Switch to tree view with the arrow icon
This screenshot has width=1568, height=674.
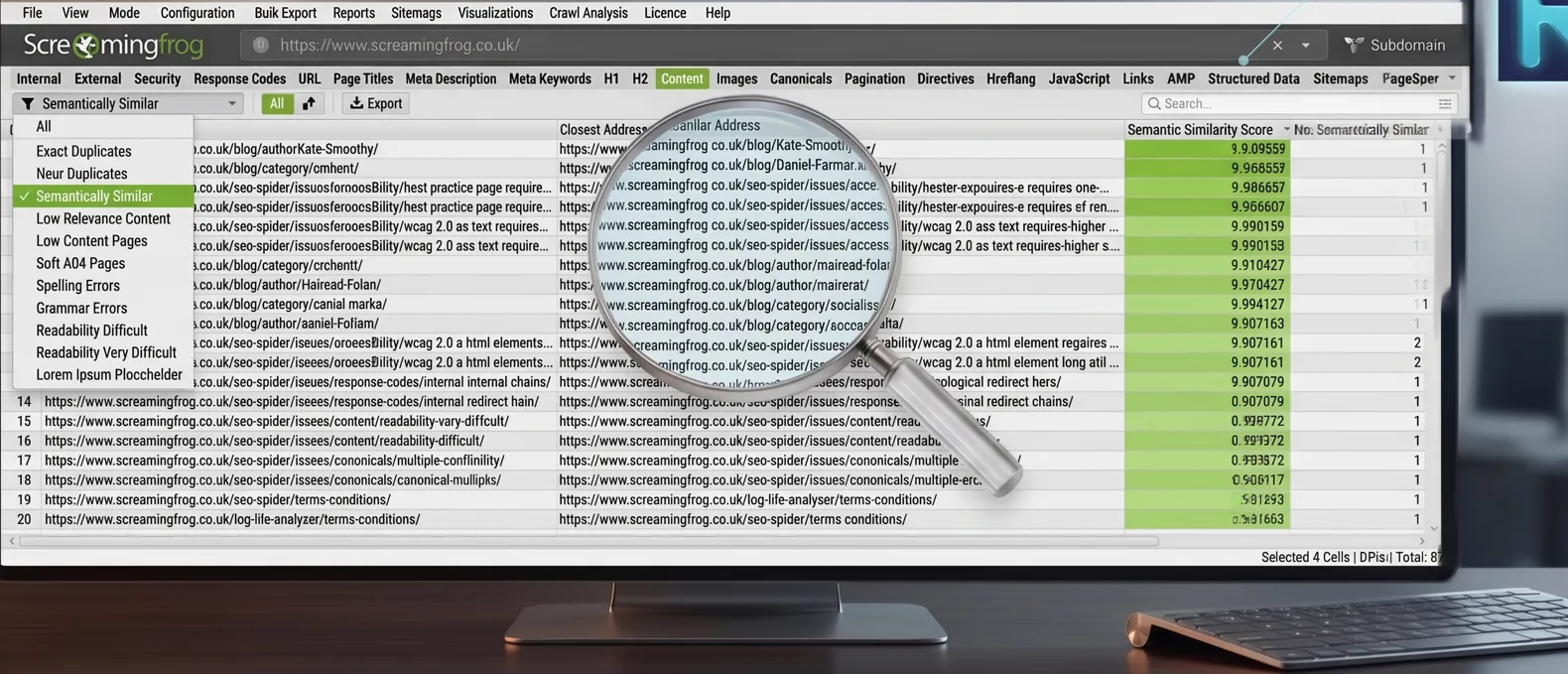coord(309,103)
